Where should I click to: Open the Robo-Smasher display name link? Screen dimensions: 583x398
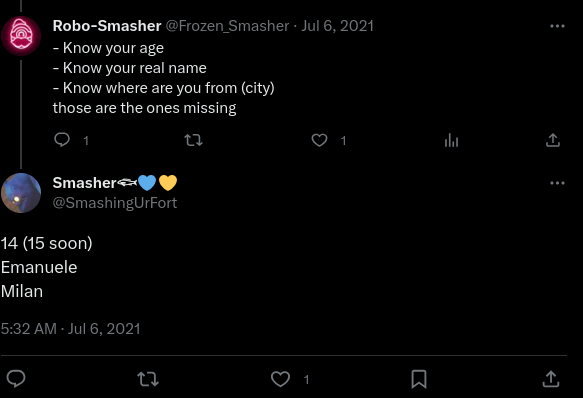pyautogui.click(x=107, y=26)
